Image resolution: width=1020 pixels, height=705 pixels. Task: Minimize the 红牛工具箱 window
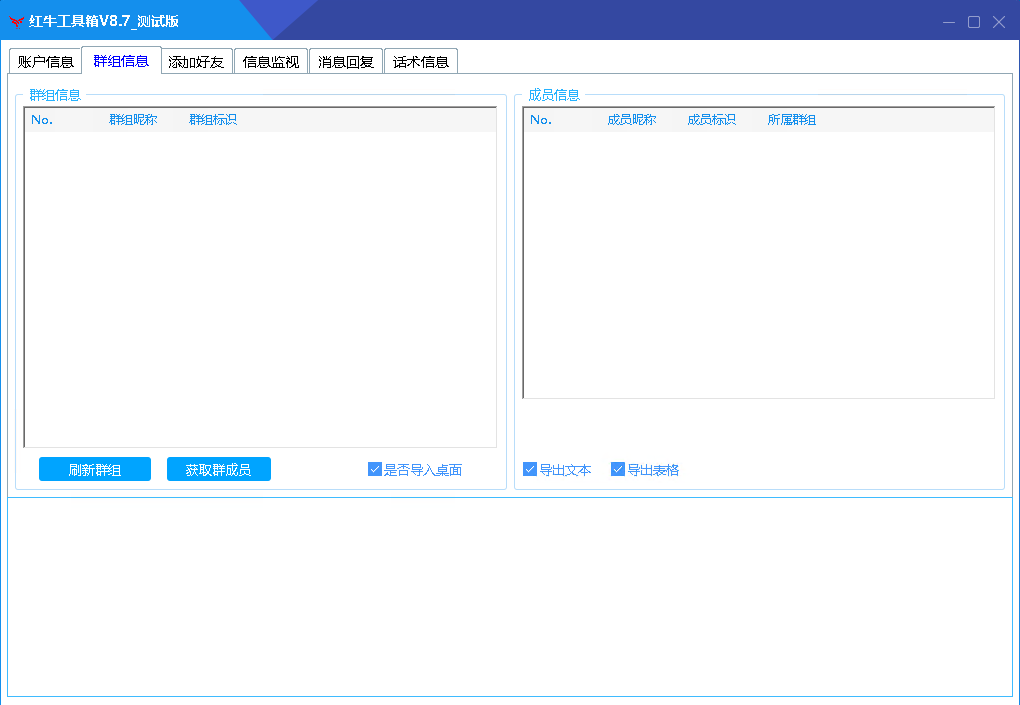[947, 22]
